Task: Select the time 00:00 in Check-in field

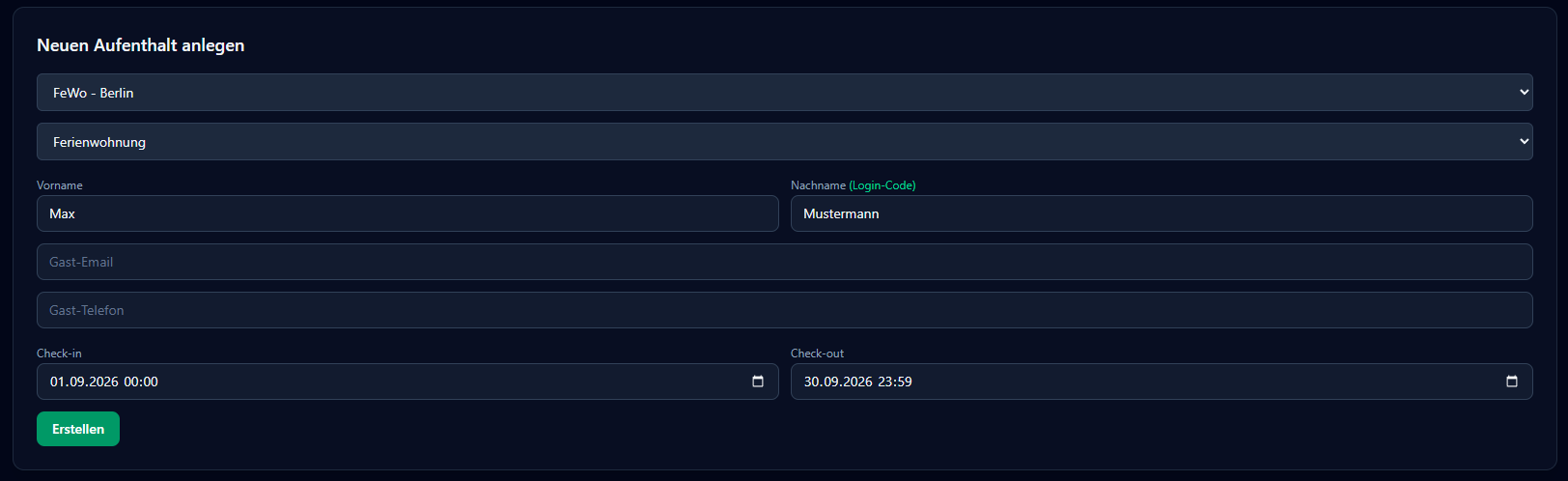Action: tap(141, 382)
